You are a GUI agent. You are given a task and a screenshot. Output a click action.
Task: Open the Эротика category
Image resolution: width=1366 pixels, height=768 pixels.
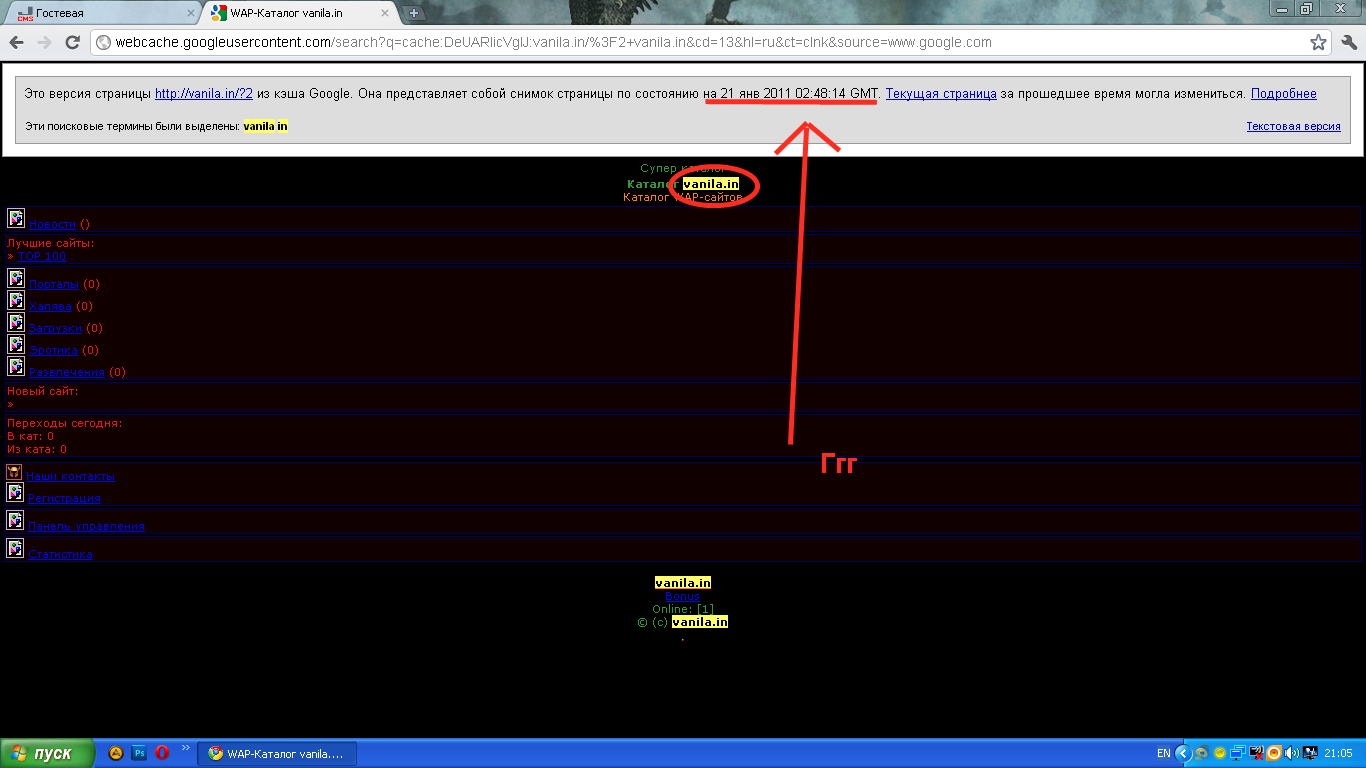coord(53,350)
